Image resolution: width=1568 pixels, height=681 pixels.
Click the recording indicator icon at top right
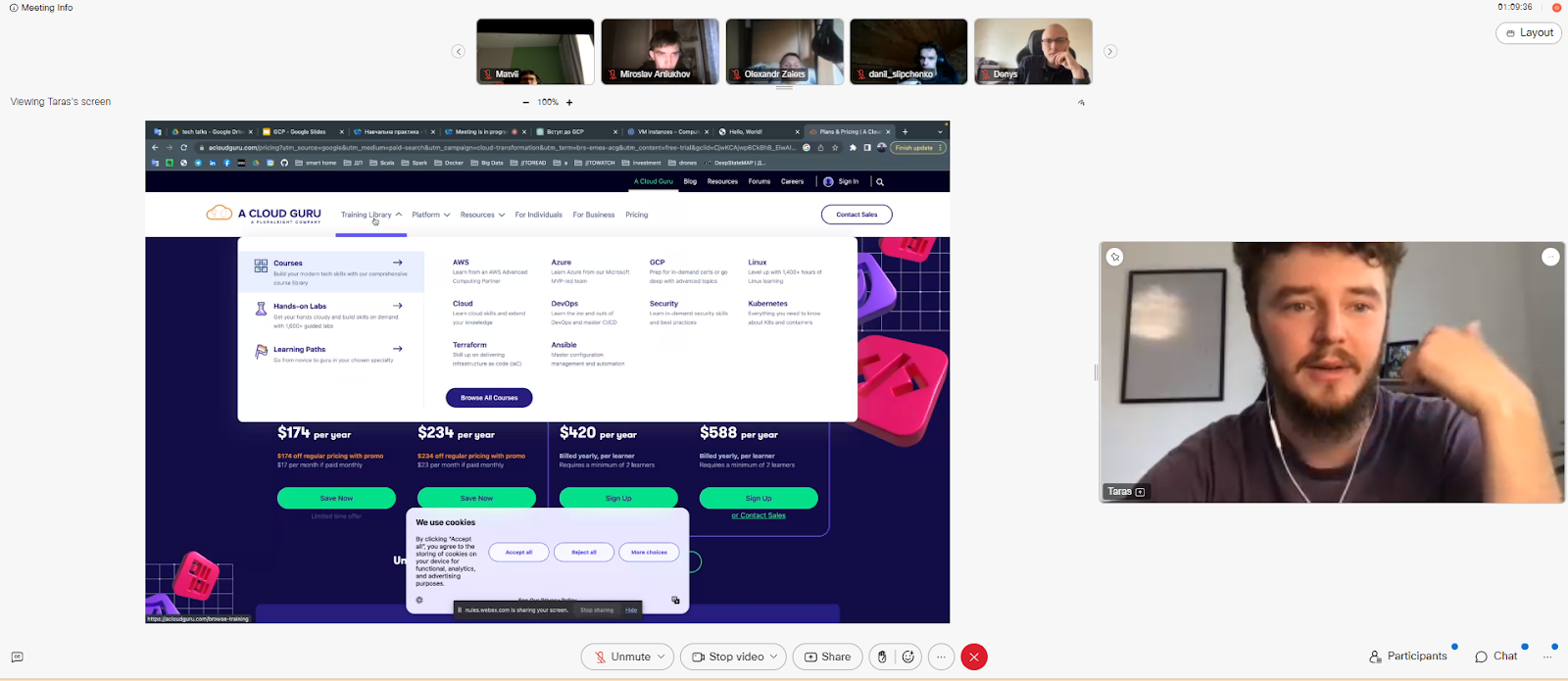point(1556,8)
